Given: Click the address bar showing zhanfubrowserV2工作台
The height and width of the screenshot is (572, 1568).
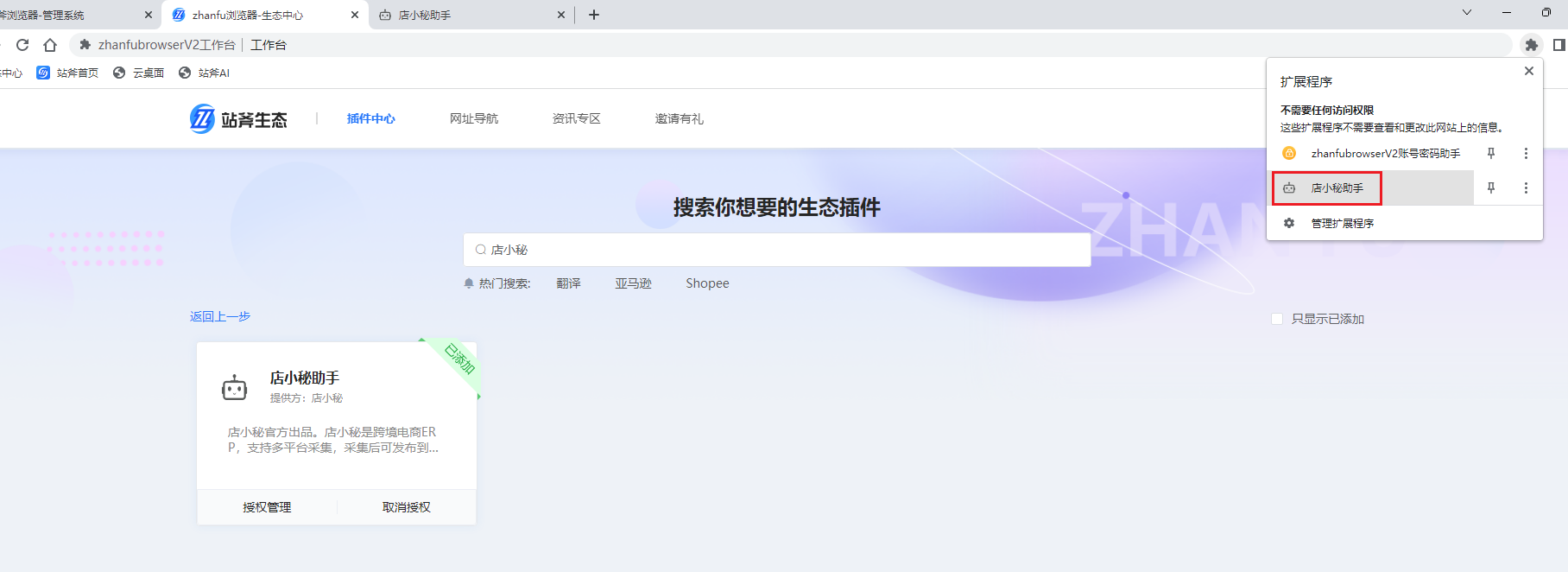Looking at the screenshot, I should point(790,45).
